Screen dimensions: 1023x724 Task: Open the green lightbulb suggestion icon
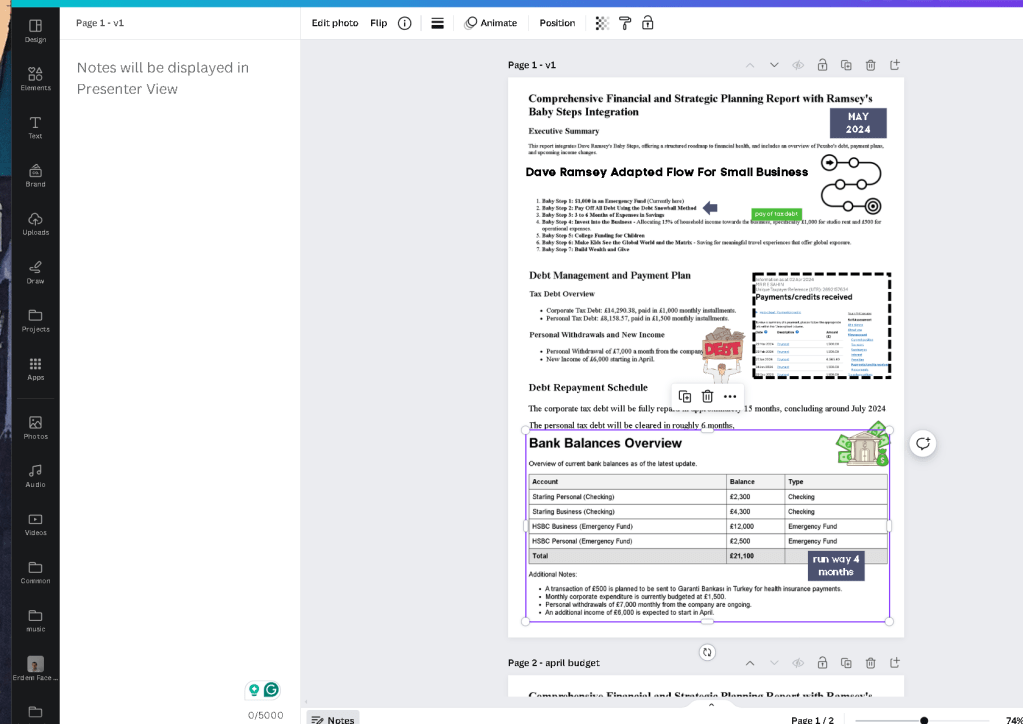pos(254,689)
